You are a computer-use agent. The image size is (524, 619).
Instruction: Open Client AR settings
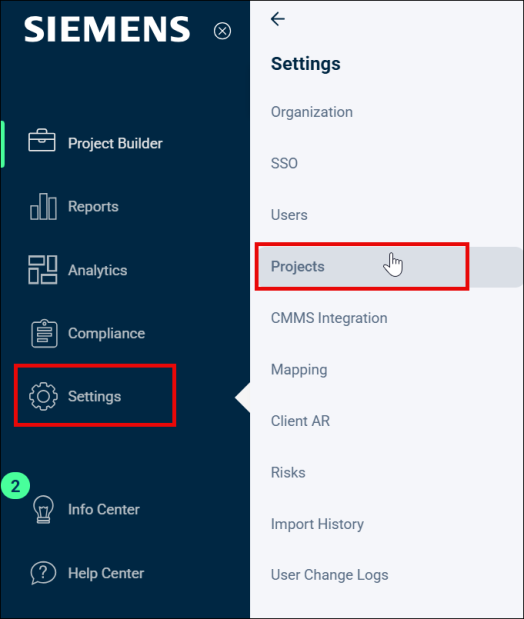[x=300, y=421]
